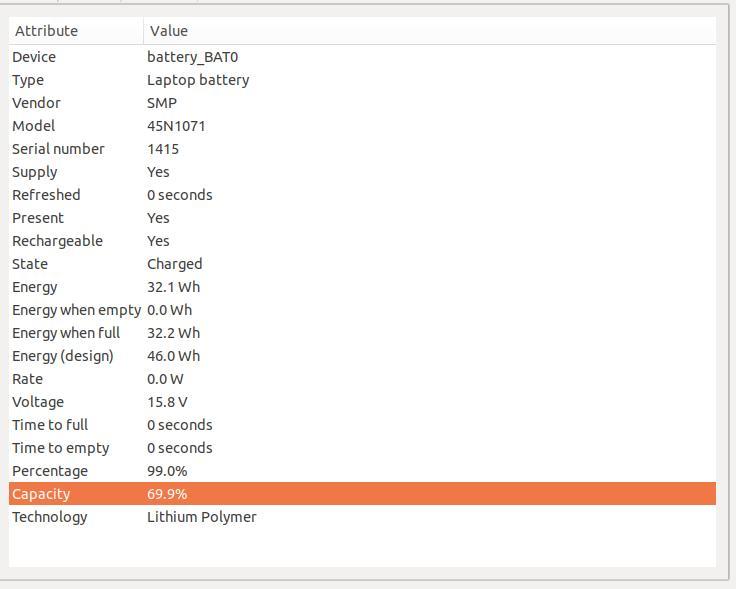The image size is (736, 589).
Task: Select the Model row
Action: click(362, 126)
